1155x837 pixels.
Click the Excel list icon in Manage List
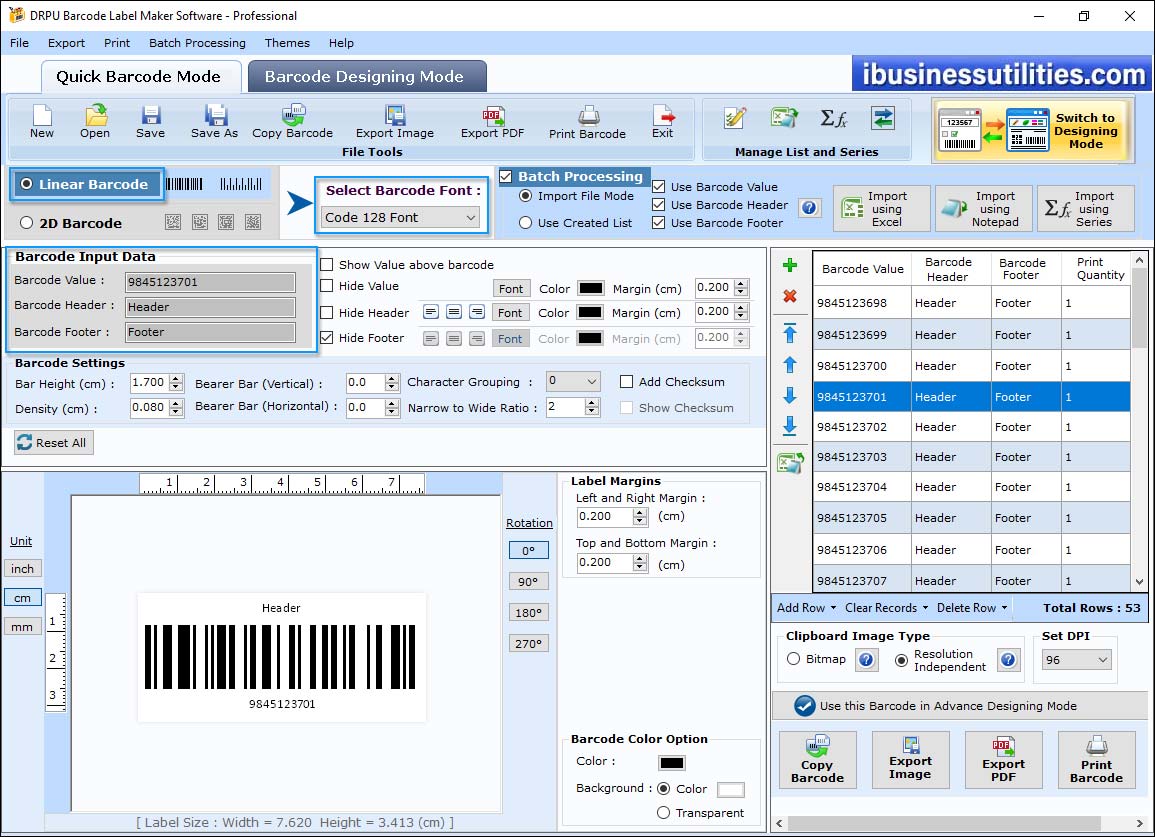(x=784, y=118)
